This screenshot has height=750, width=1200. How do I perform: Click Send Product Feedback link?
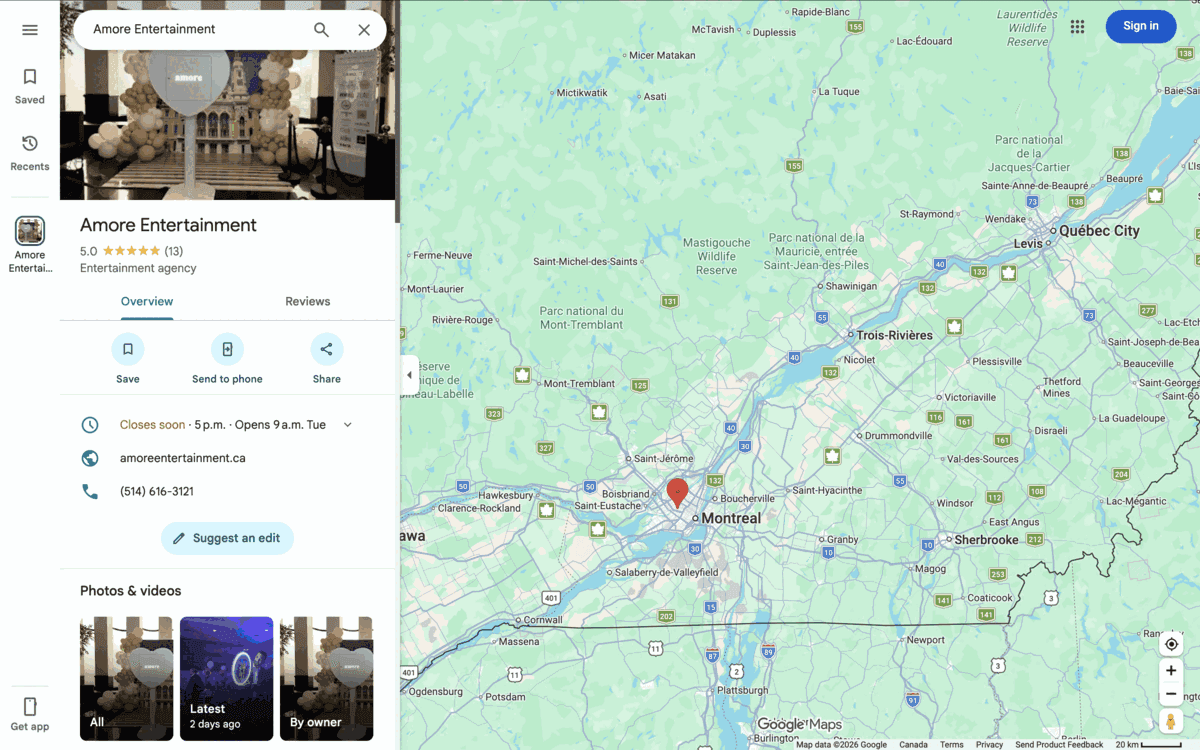1059,744
